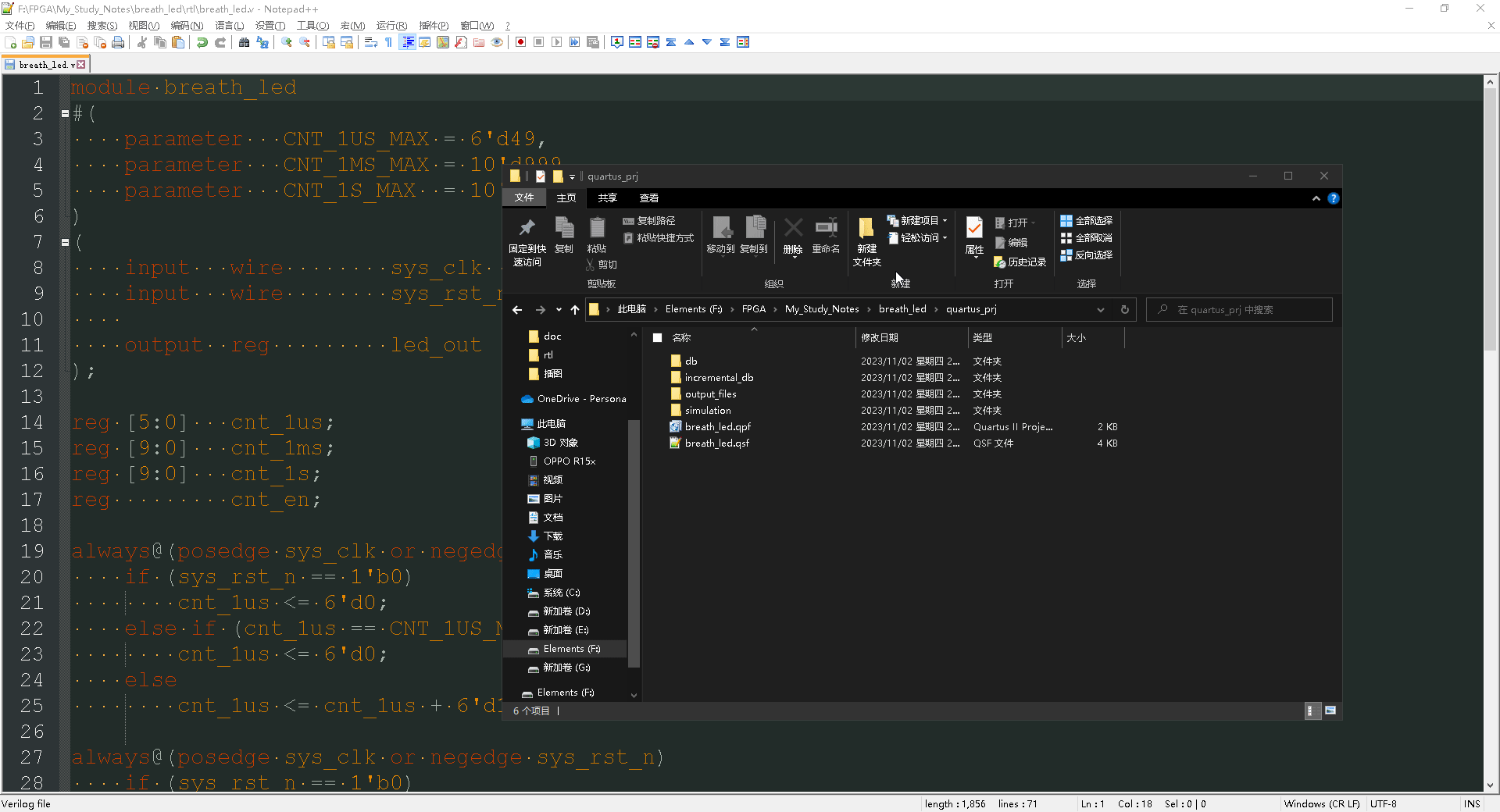Toggle select-all checkbox beside 名称 column header
Viewport: 1500px width, 812px height.
(x=657, y=338)
